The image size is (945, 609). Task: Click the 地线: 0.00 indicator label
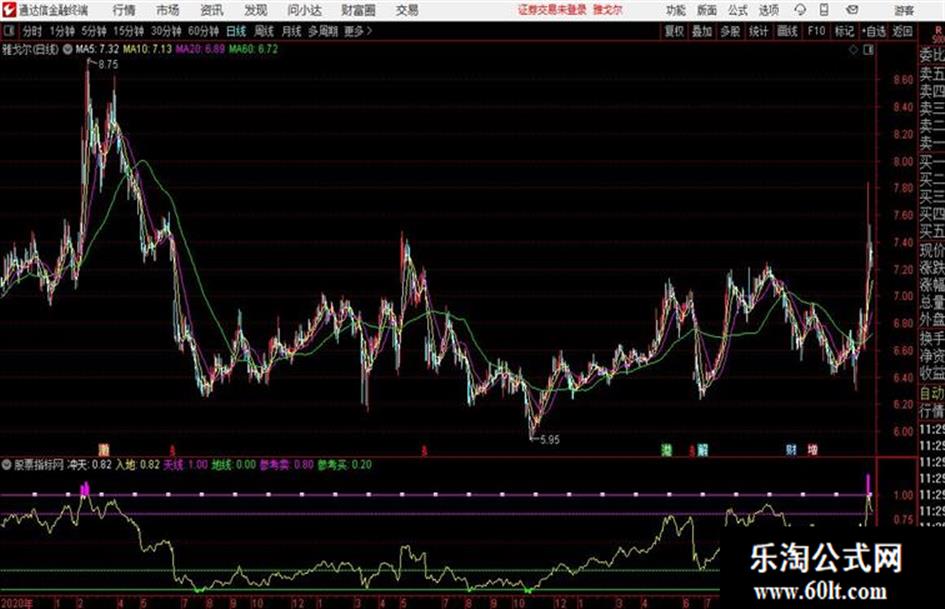tap(234, 464)
